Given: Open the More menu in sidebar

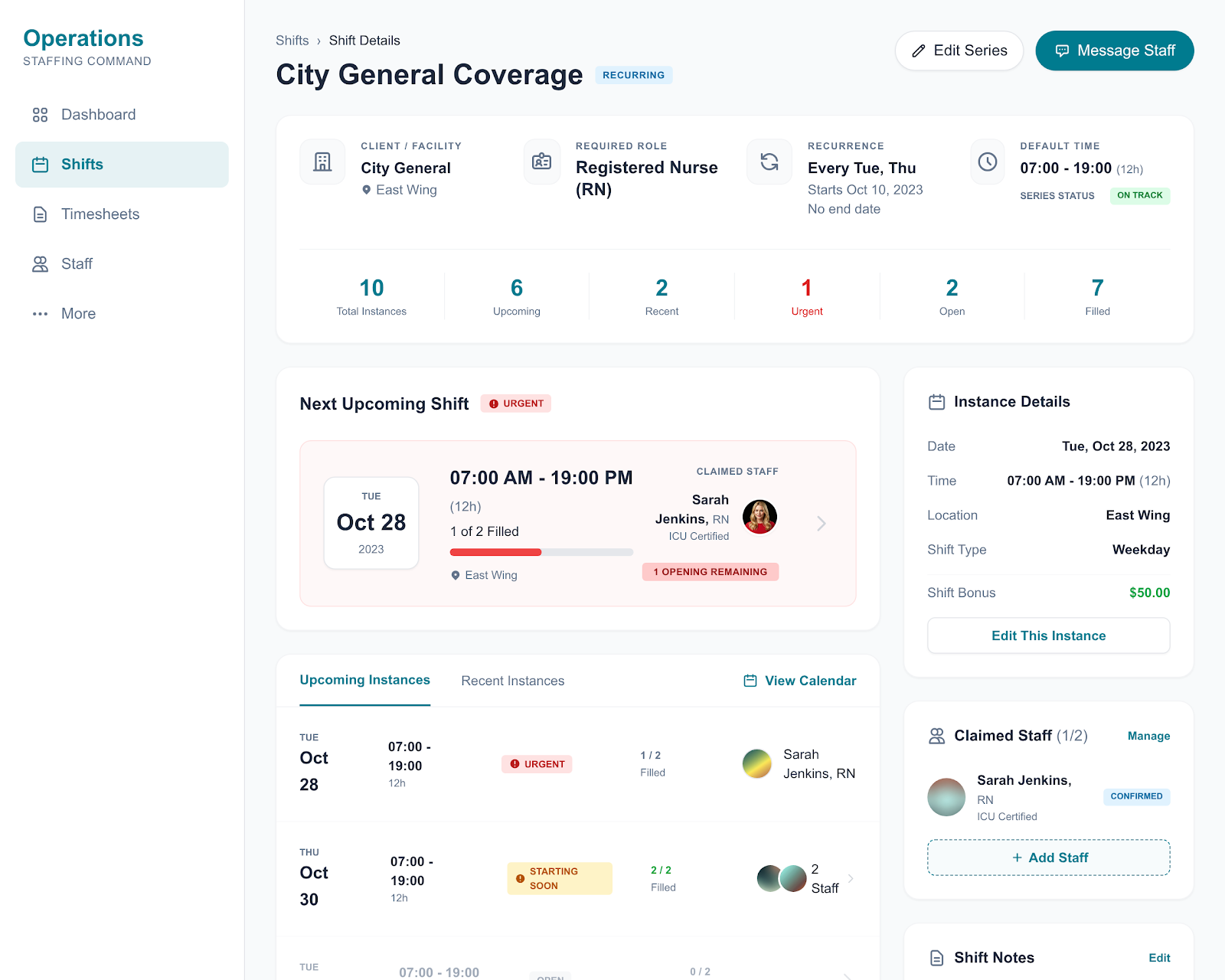Looking at the screenshot, I should 122,314.
